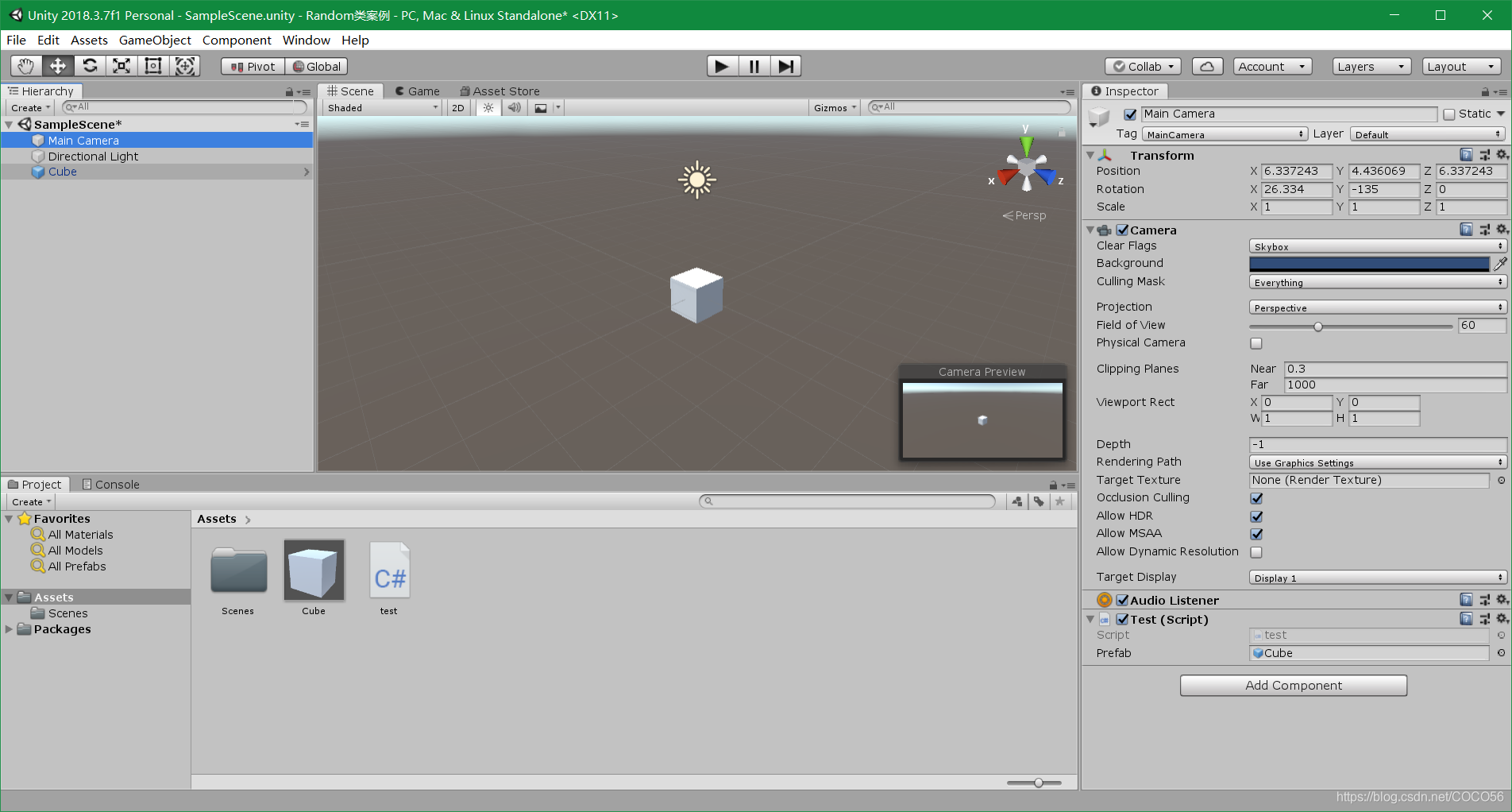Image resolution: width=1512 pixels, height=812 pixels.
Task: Click the Step frame button
Action: (785, 66)
